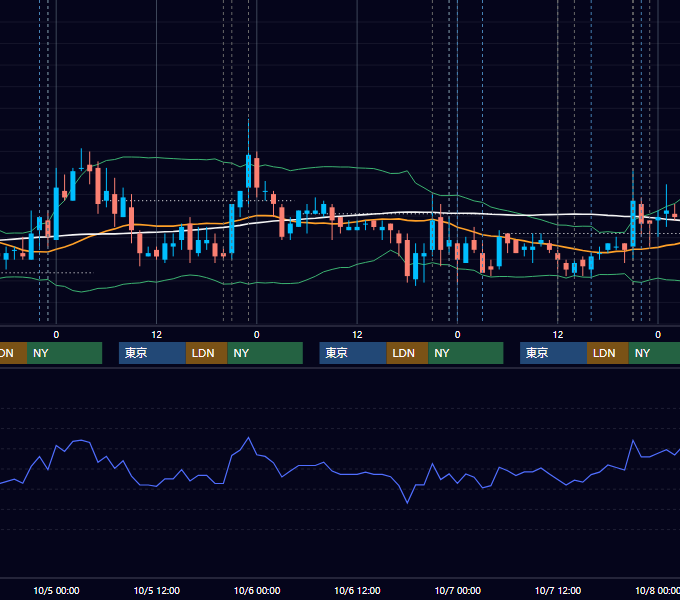Viewport: 680px width, 600px height.
Task: Click the NY session block spanning 10/7 00:00
Action: pos(466,353)
